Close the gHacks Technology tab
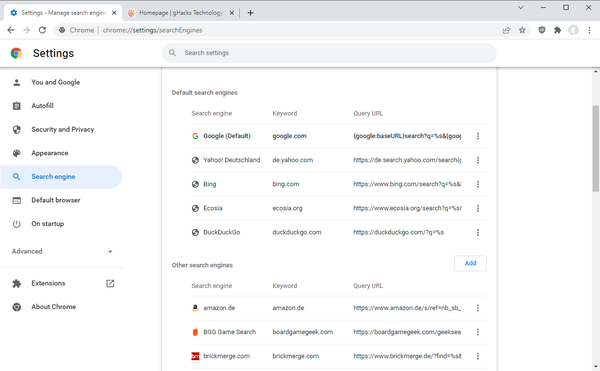The width and height of the screenshot is (600, 371). (232, 13)
